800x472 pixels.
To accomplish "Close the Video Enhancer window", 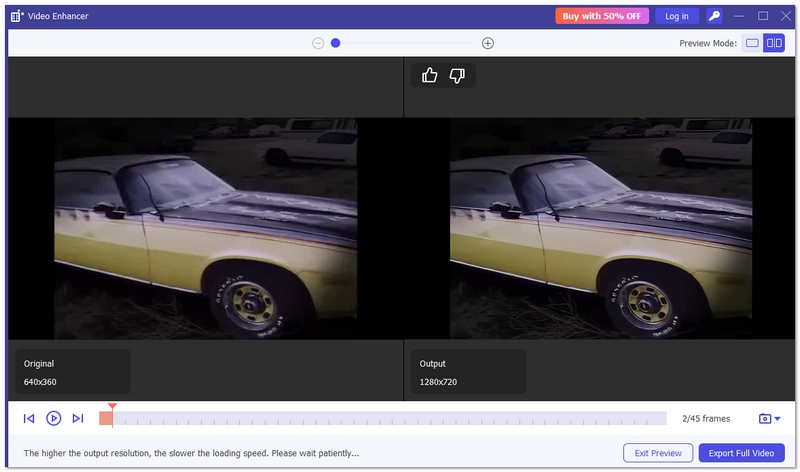I will coord(786,16).
